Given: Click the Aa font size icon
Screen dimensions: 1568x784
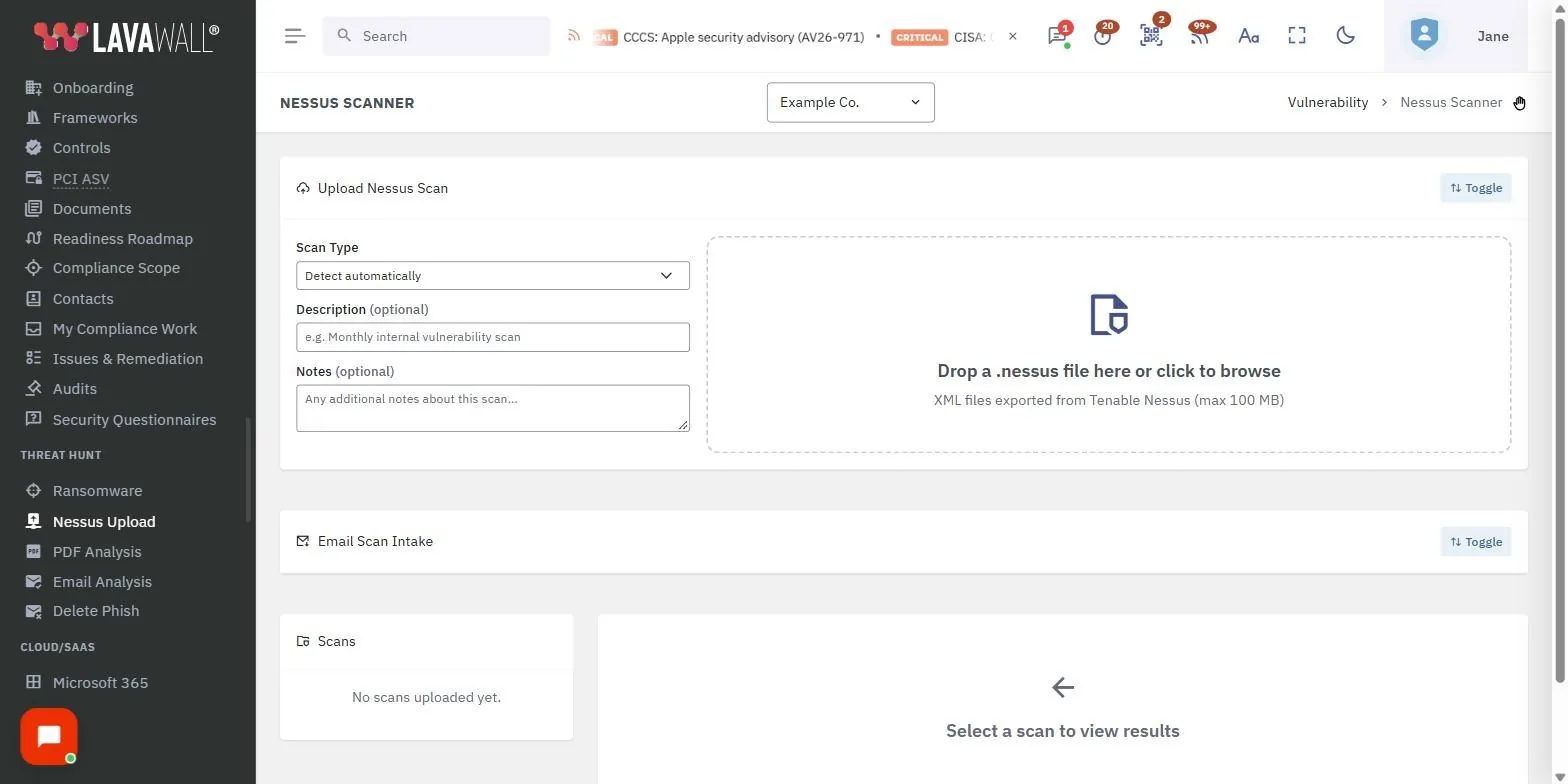Looking at the screenshot, I should (x=1248, y=36).
